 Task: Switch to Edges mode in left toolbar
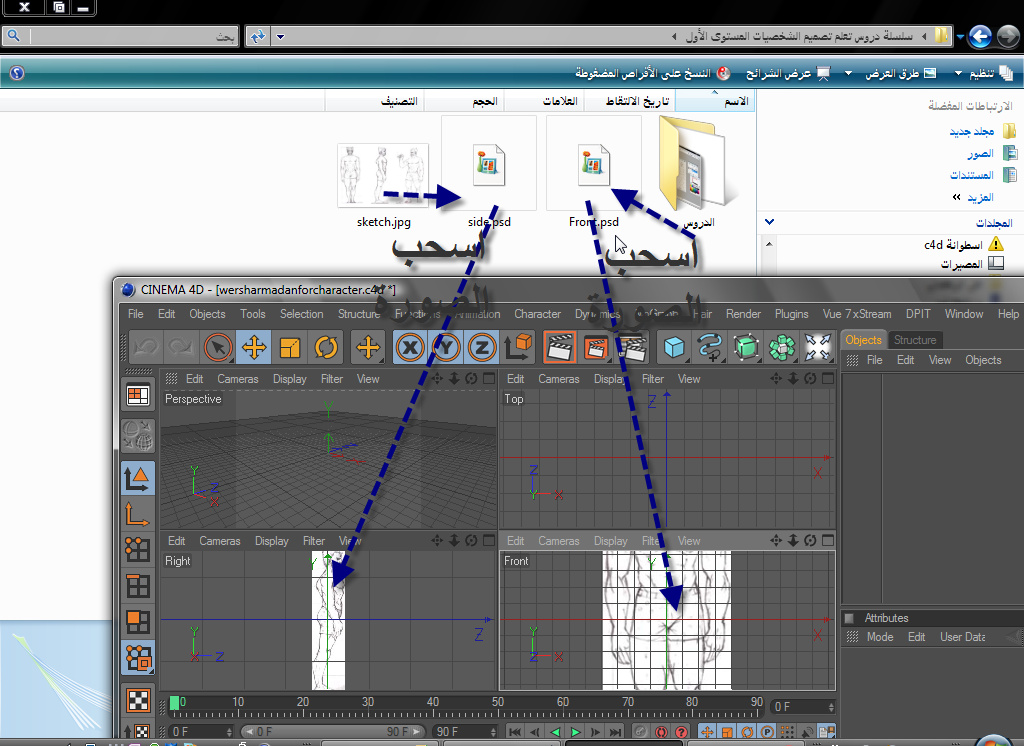coord(138,586)
